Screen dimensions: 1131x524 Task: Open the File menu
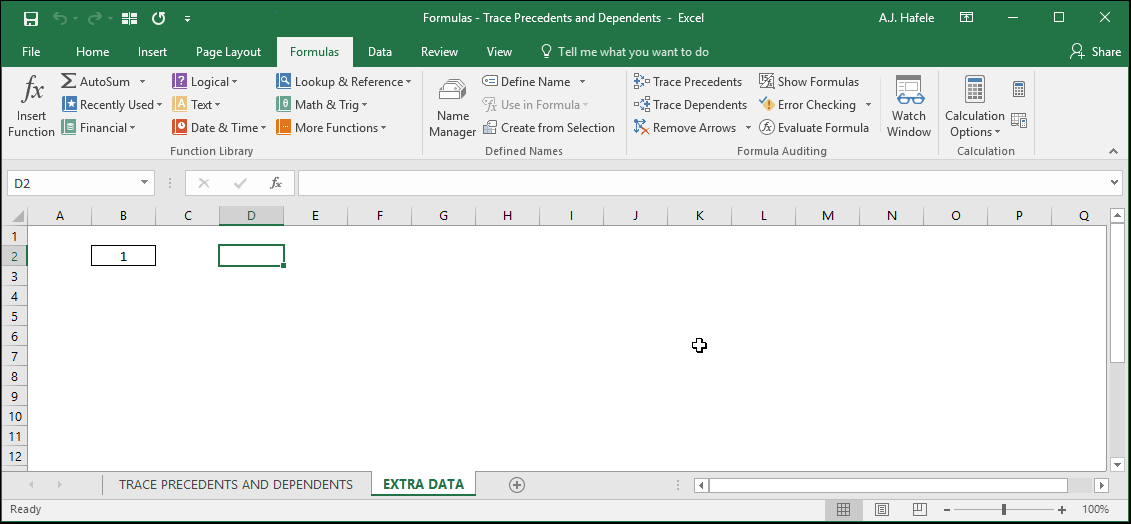(x=31, y=52)
